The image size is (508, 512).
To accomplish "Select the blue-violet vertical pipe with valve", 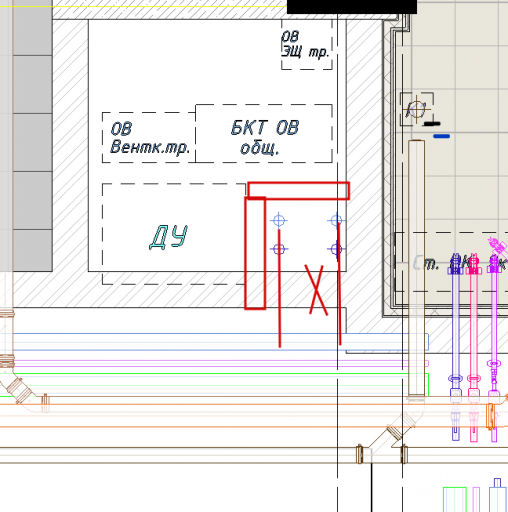I will pyautogui.click(x=455, y=347).
